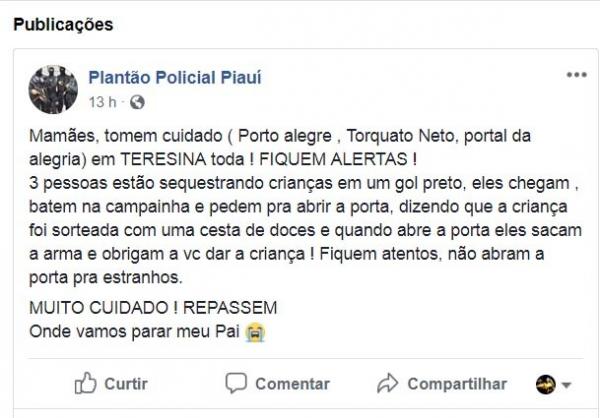Click the thumbs-up Curtir icon
Image resolution: width=600 pixels, height=418 pixels.
pos(85,383)
